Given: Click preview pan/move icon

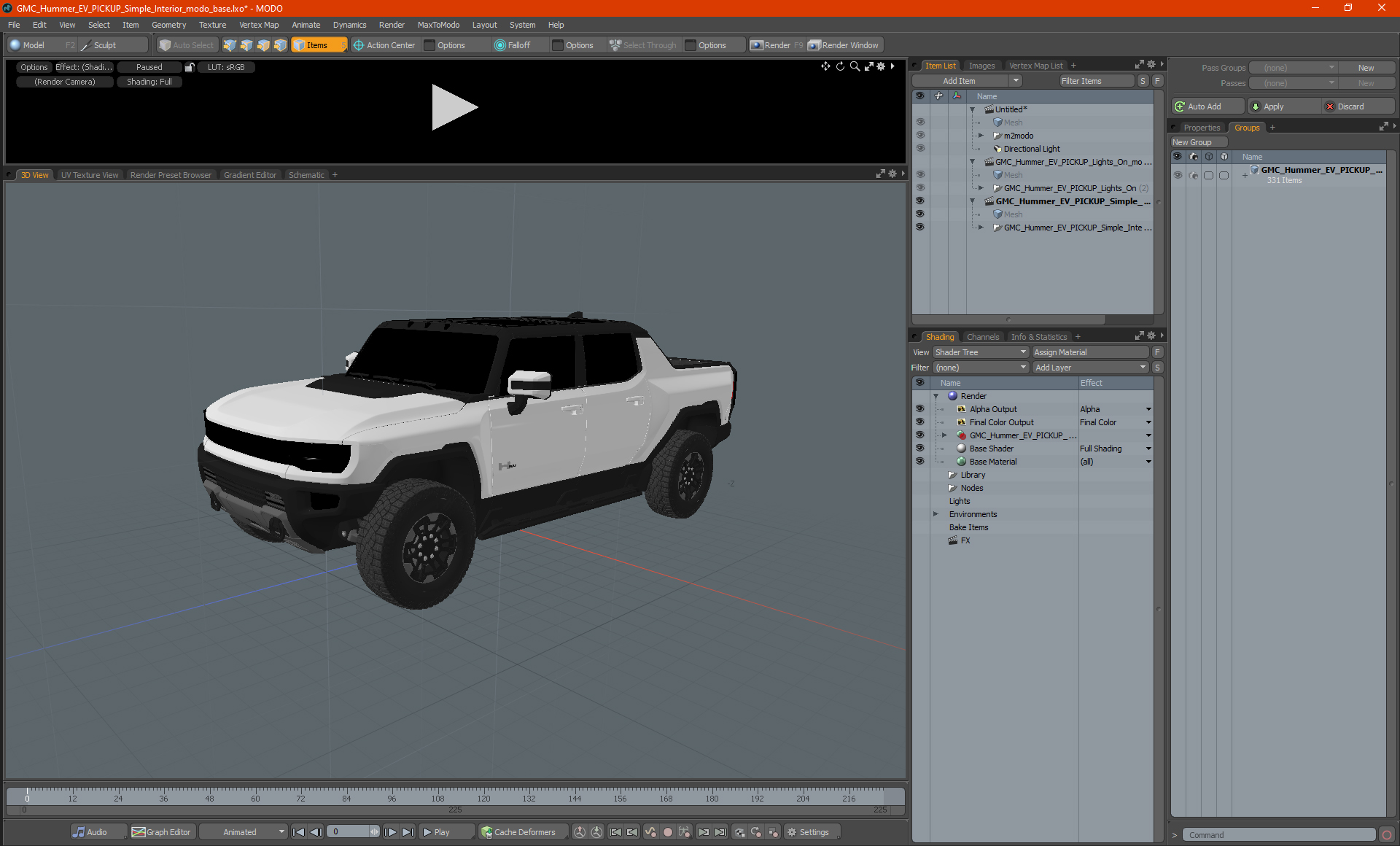Looking at the screenshot, I should tap(825, 66).
